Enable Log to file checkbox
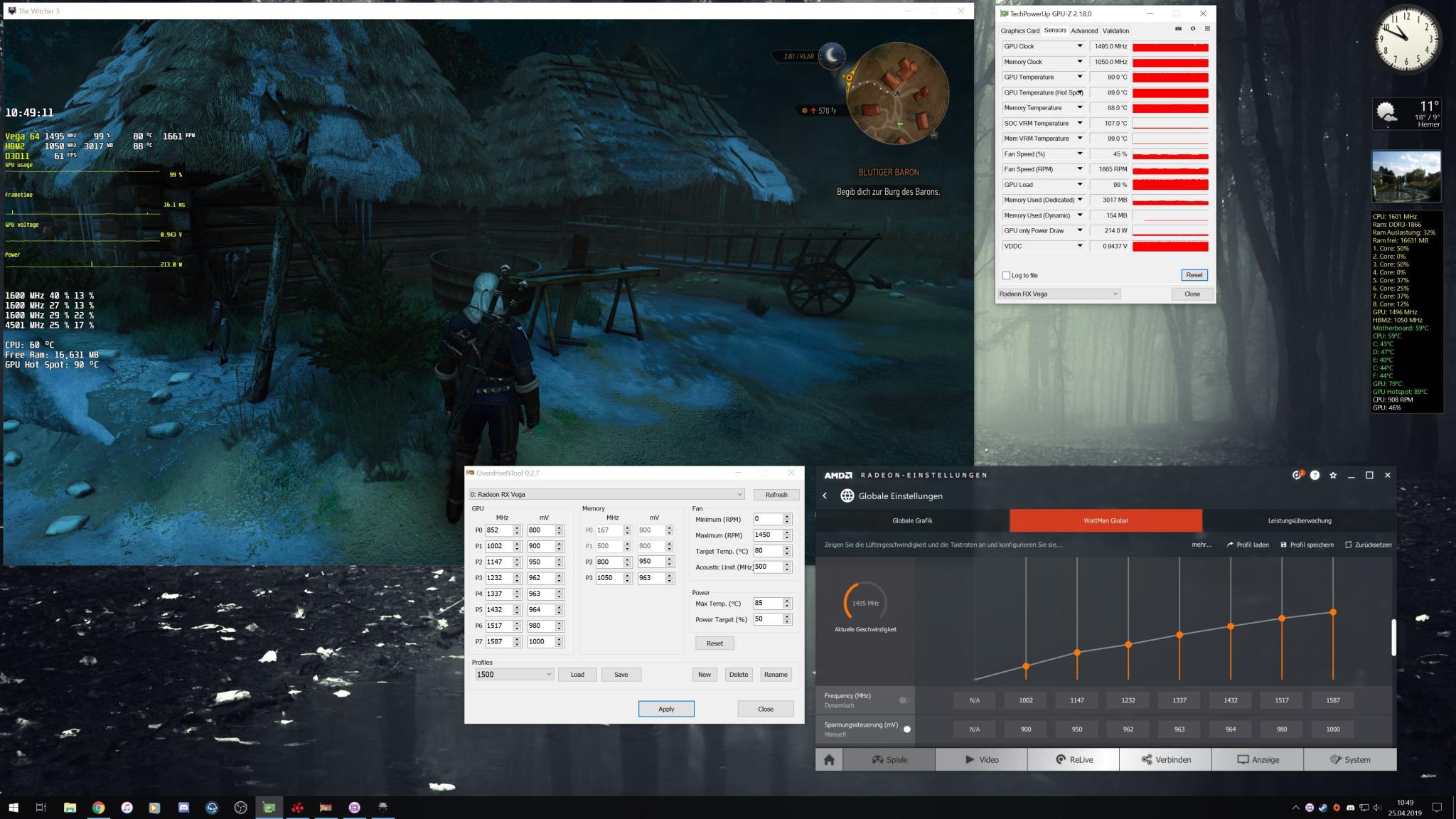Screen dimensions: 1456x819 point(1006,275)
